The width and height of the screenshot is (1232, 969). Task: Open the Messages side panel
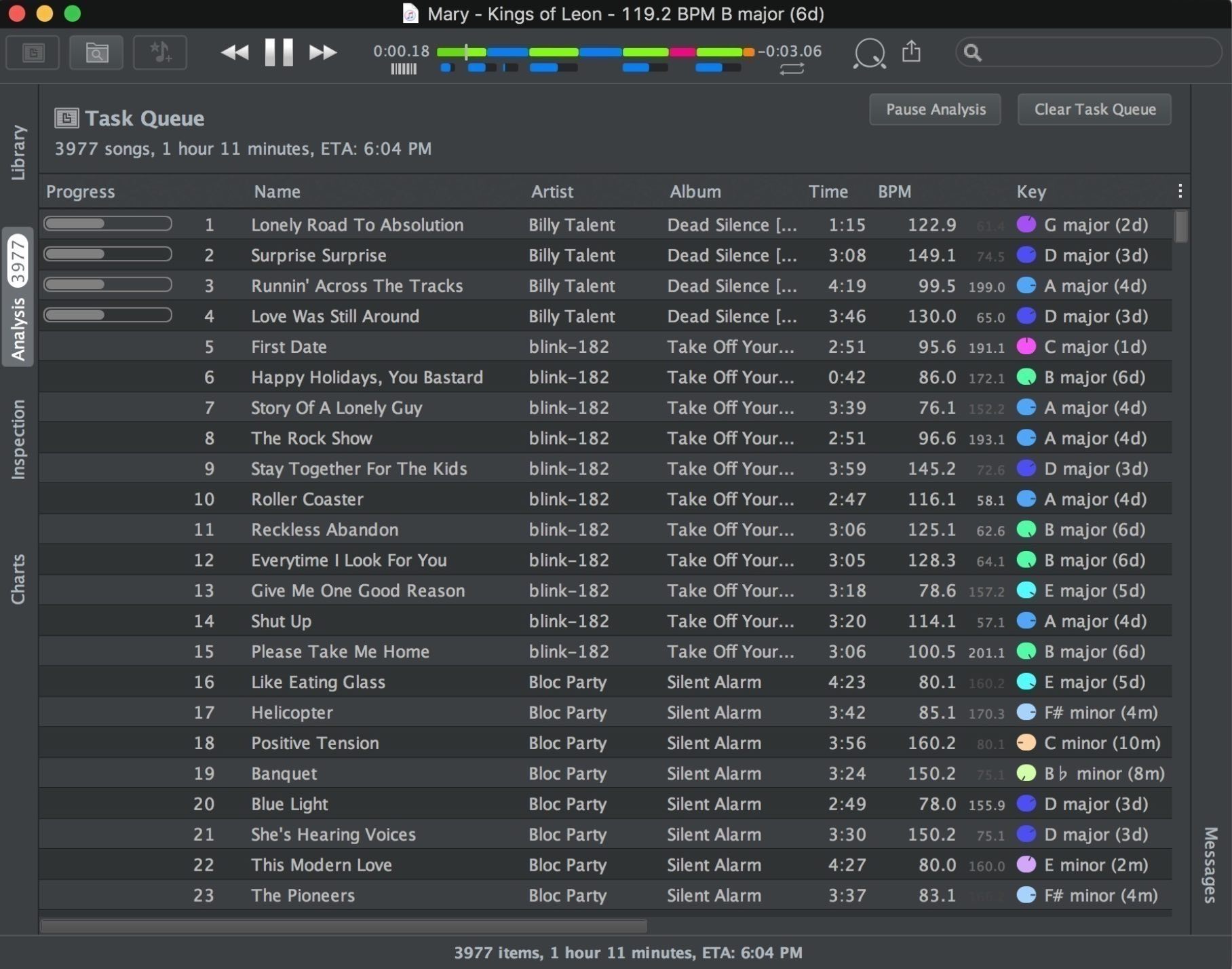1210,864
